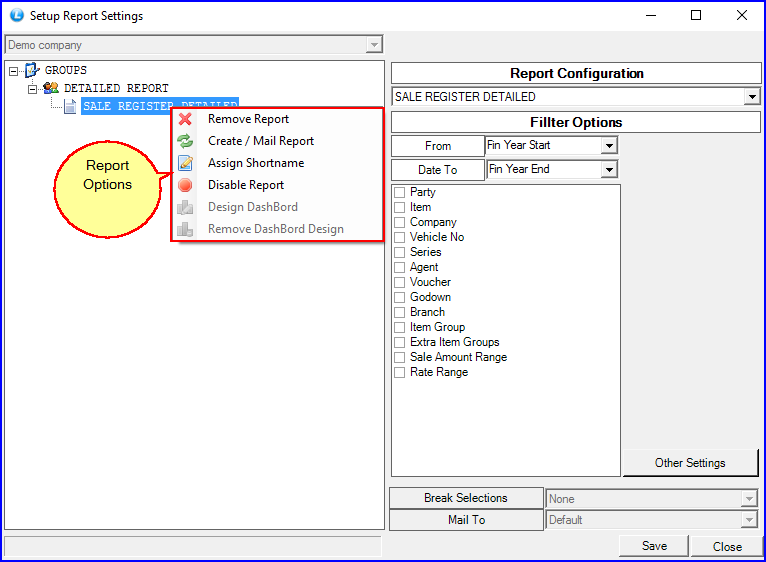Select Create / Mail Report menu entry
The width and height of the screenshot is (766, 562).
(277, 141)
